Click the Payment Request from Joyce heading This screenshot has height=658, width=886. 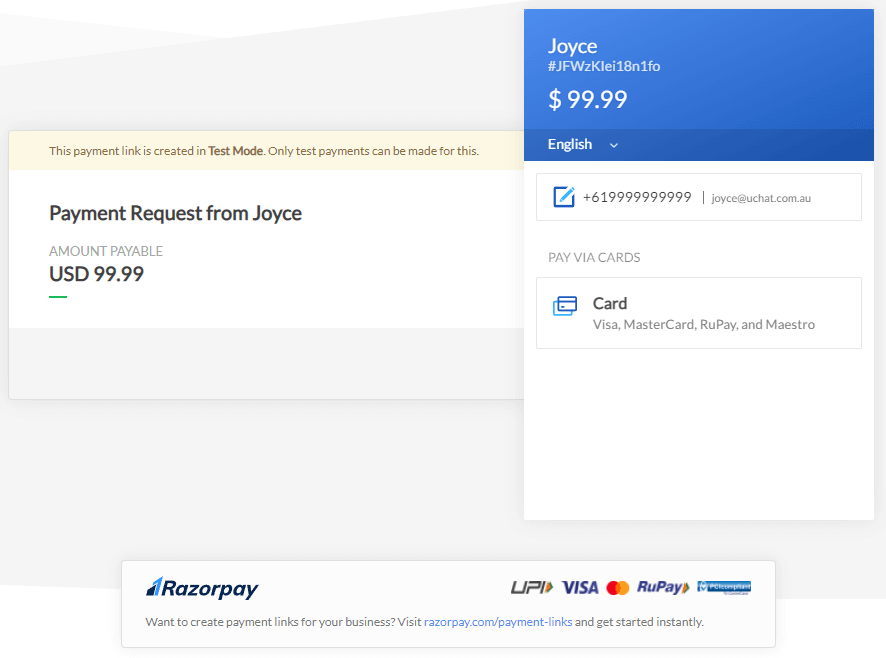tap(175, 213)
